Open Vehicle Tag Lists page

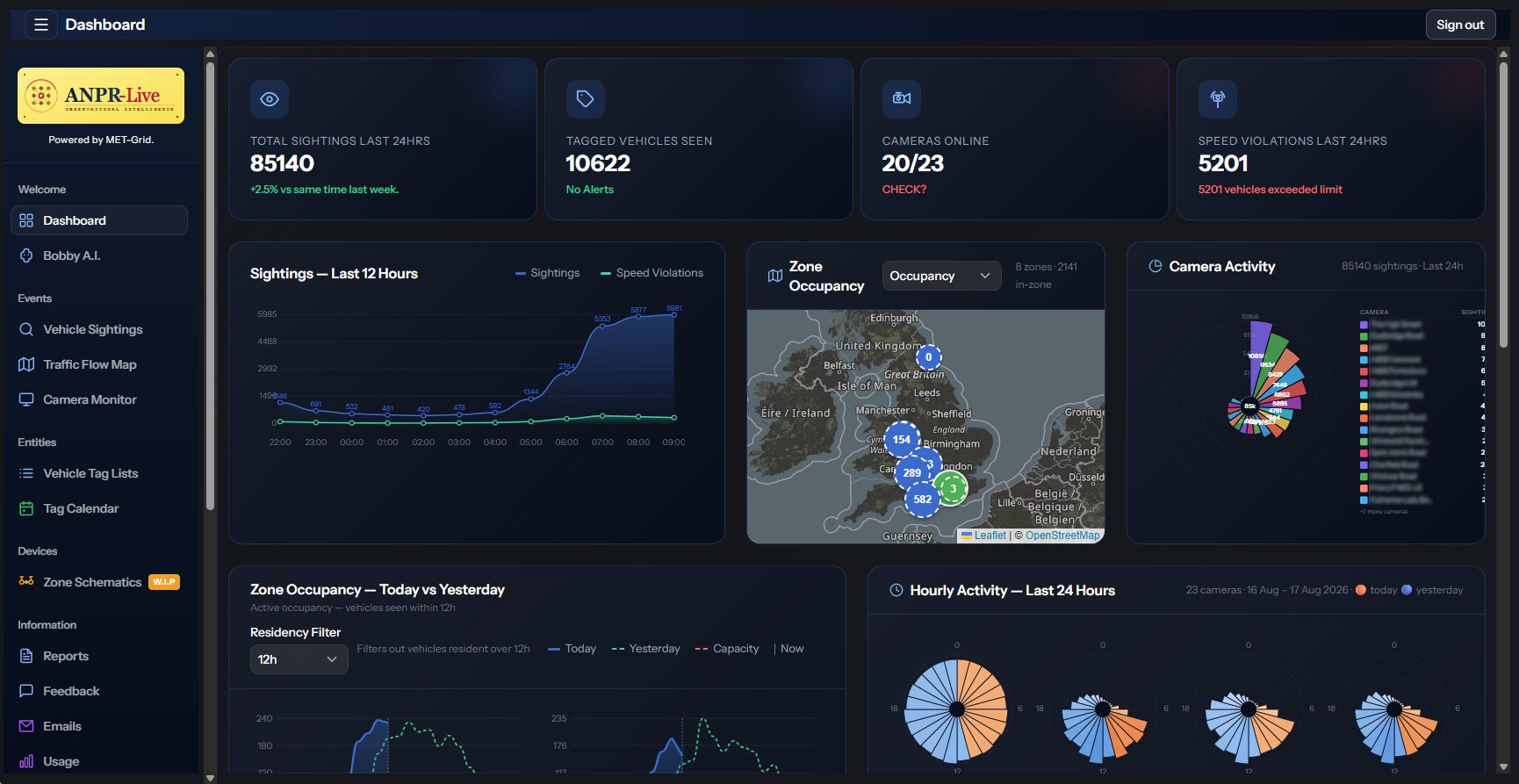(x=99, y=473)
